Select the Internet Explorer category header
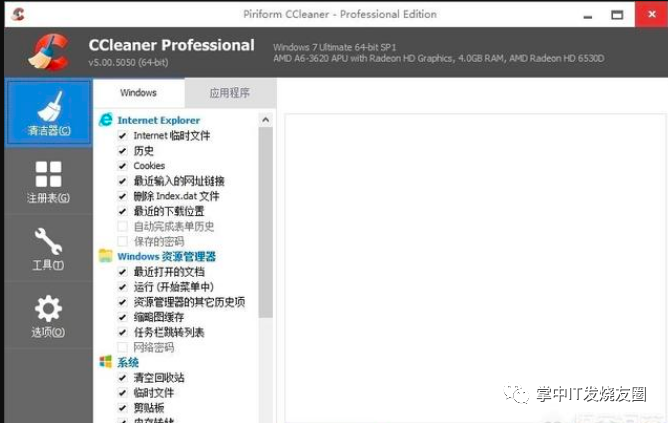668x423 pixels. [x=158, y=121]
